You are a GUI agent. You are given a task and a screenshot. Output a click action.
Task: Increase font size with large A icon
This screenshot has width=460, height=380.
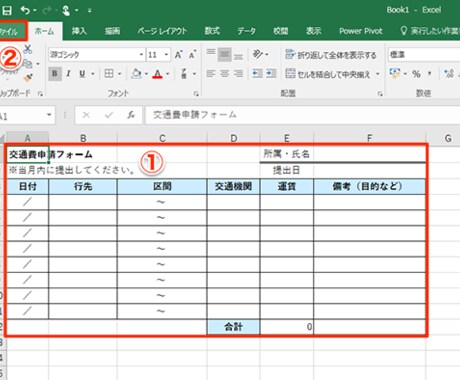(179, 54)
